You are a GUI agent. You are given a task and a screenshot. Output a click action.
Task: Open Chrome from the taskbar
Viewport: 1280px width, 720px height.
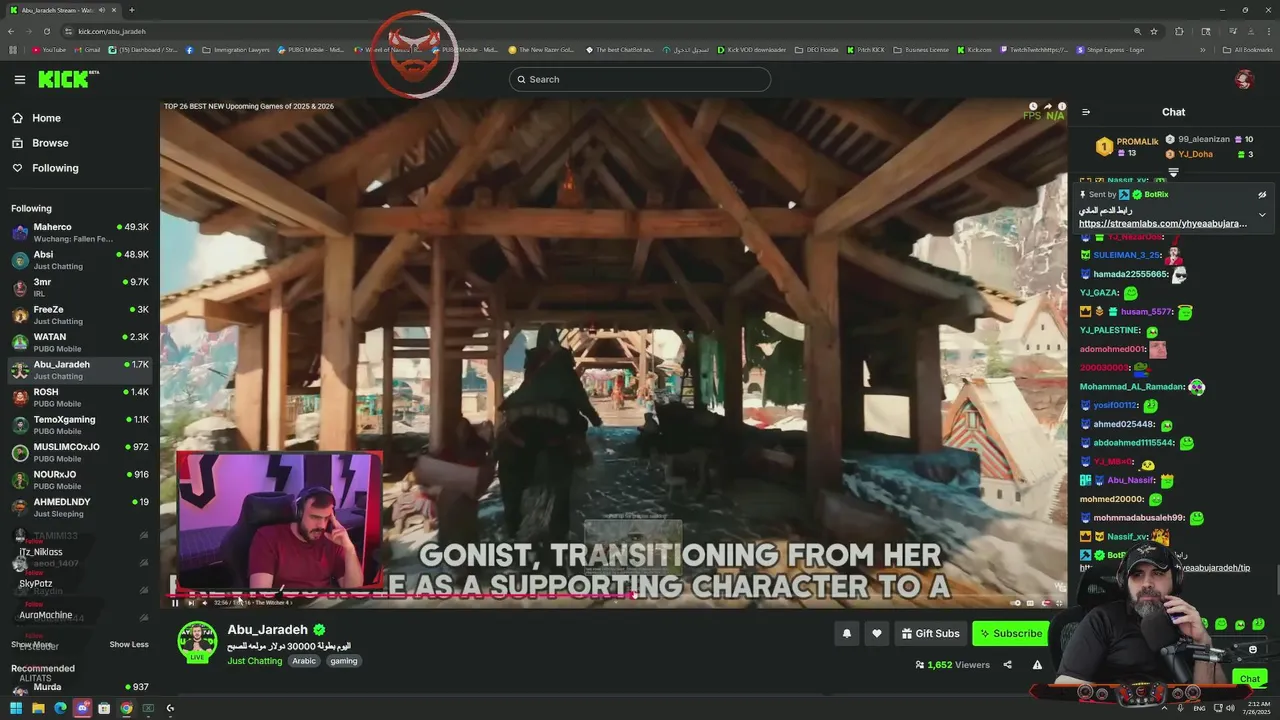126,708
